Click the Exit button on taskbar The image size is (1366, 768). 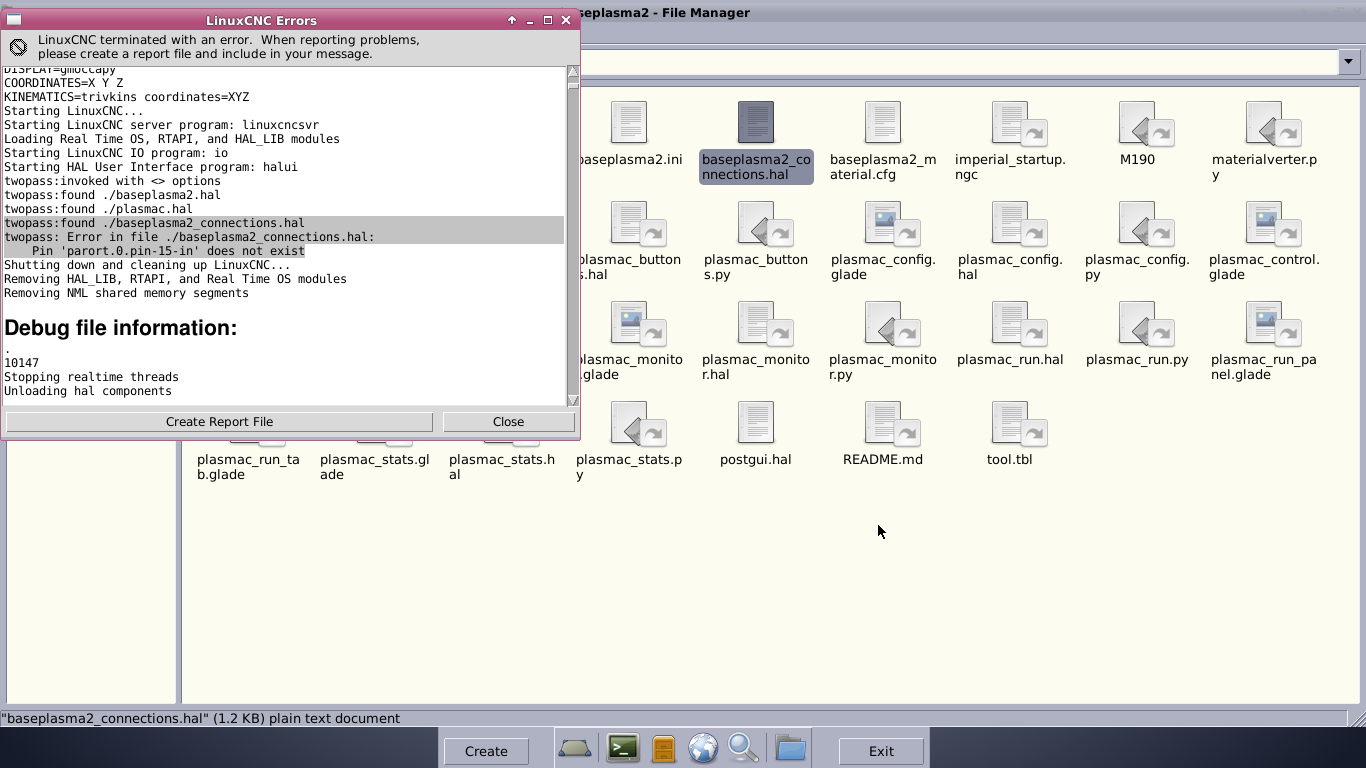881,751
